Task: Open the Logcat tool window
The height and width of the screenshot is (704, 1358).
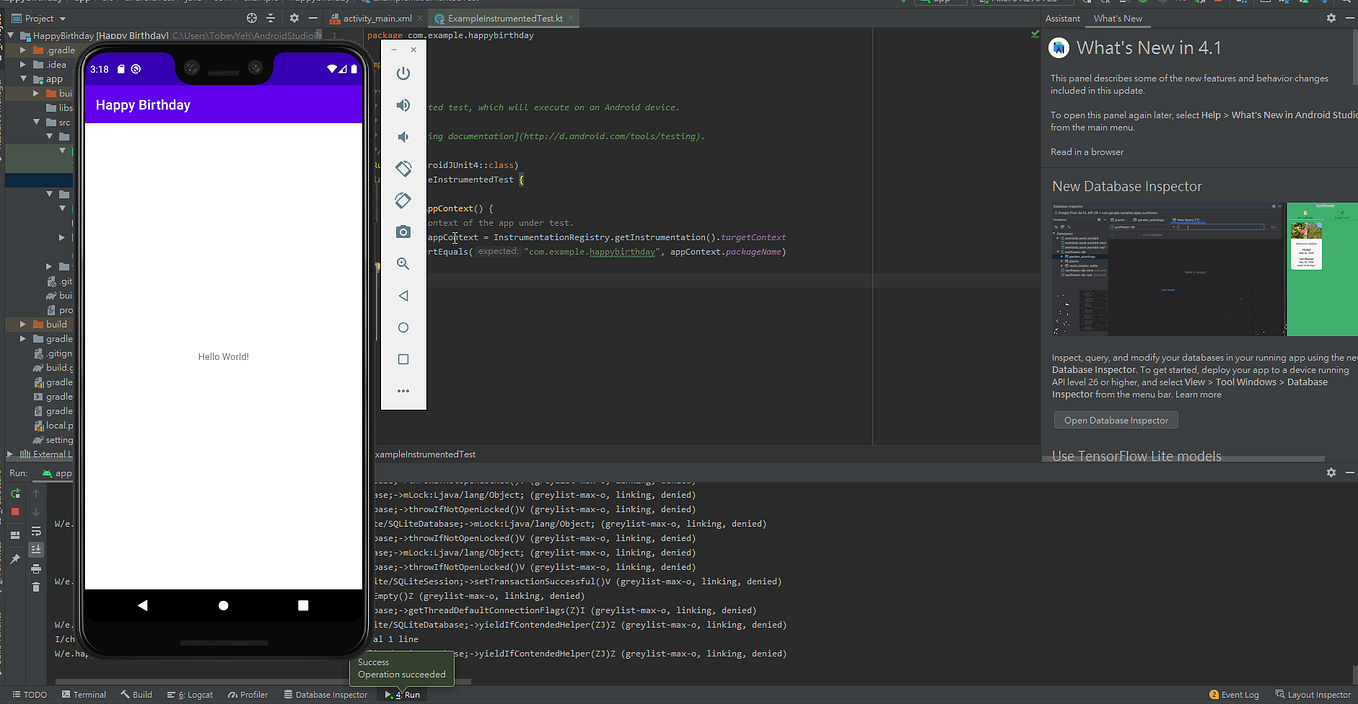Action: click(190, 694)
